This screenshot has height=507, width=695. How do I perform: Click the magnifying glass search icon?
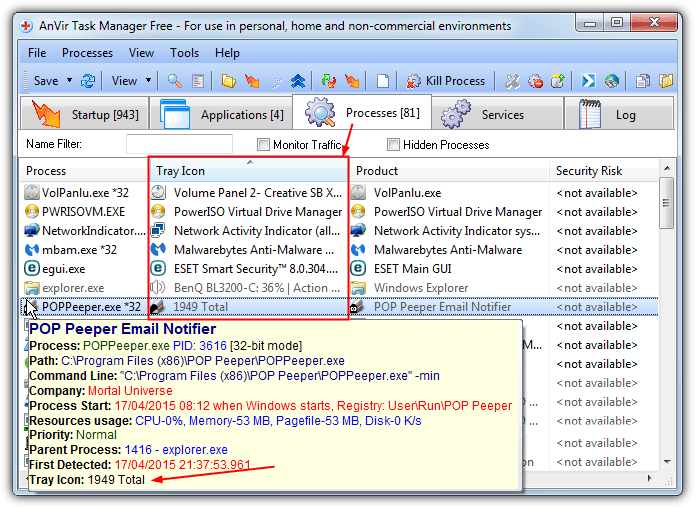[x=174, y=81]
